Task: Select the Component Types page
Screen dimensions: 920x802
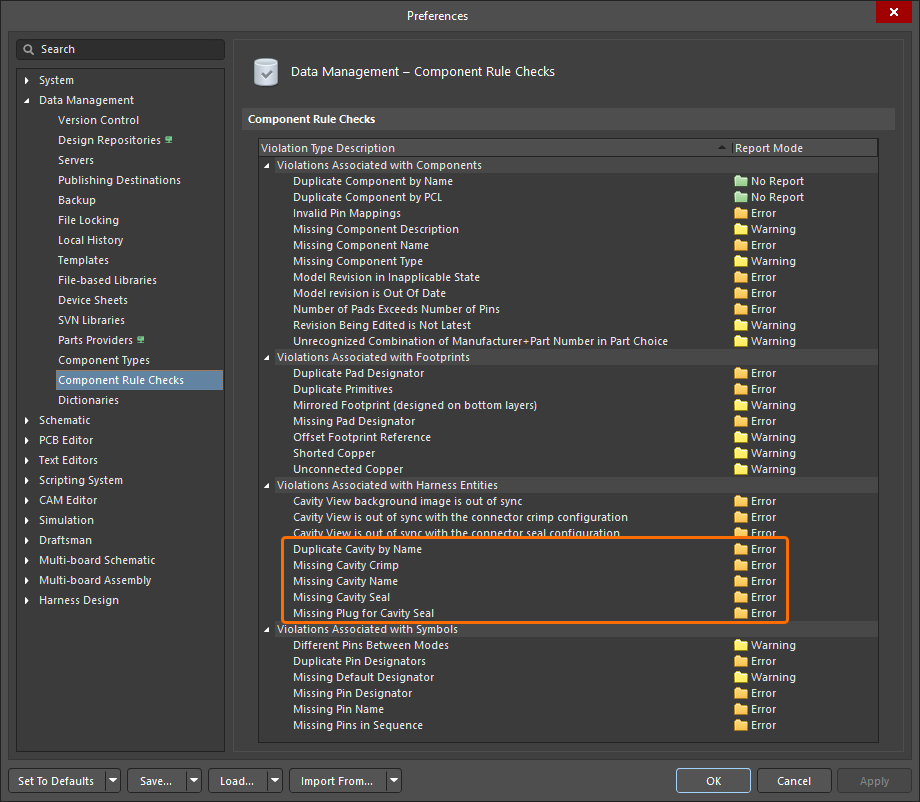Action: coord(104,360)
